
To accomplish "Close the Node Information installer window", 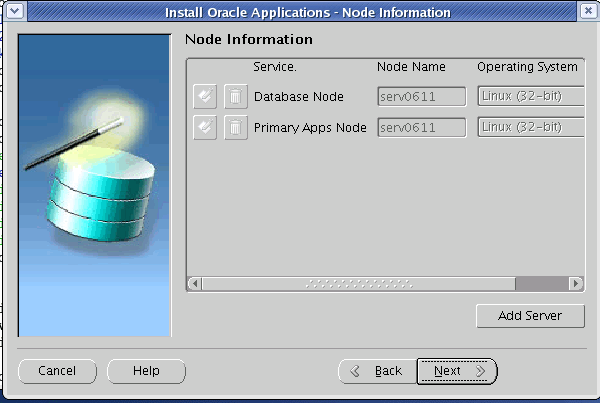I will point(588,11).
